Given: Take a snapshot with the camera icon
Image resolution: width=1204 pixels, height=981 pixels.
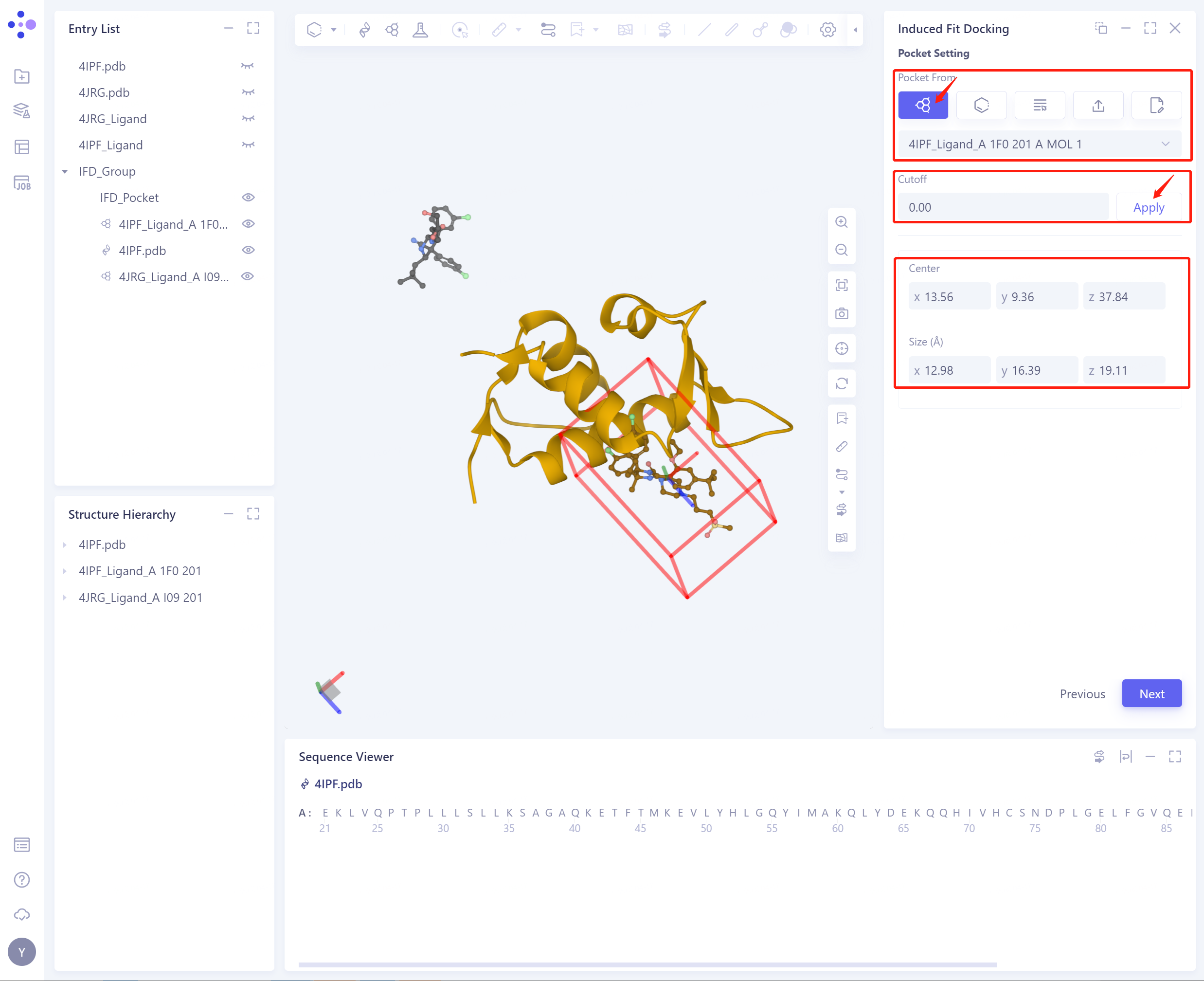Looking at the screenshot, I should click(841, 313).
